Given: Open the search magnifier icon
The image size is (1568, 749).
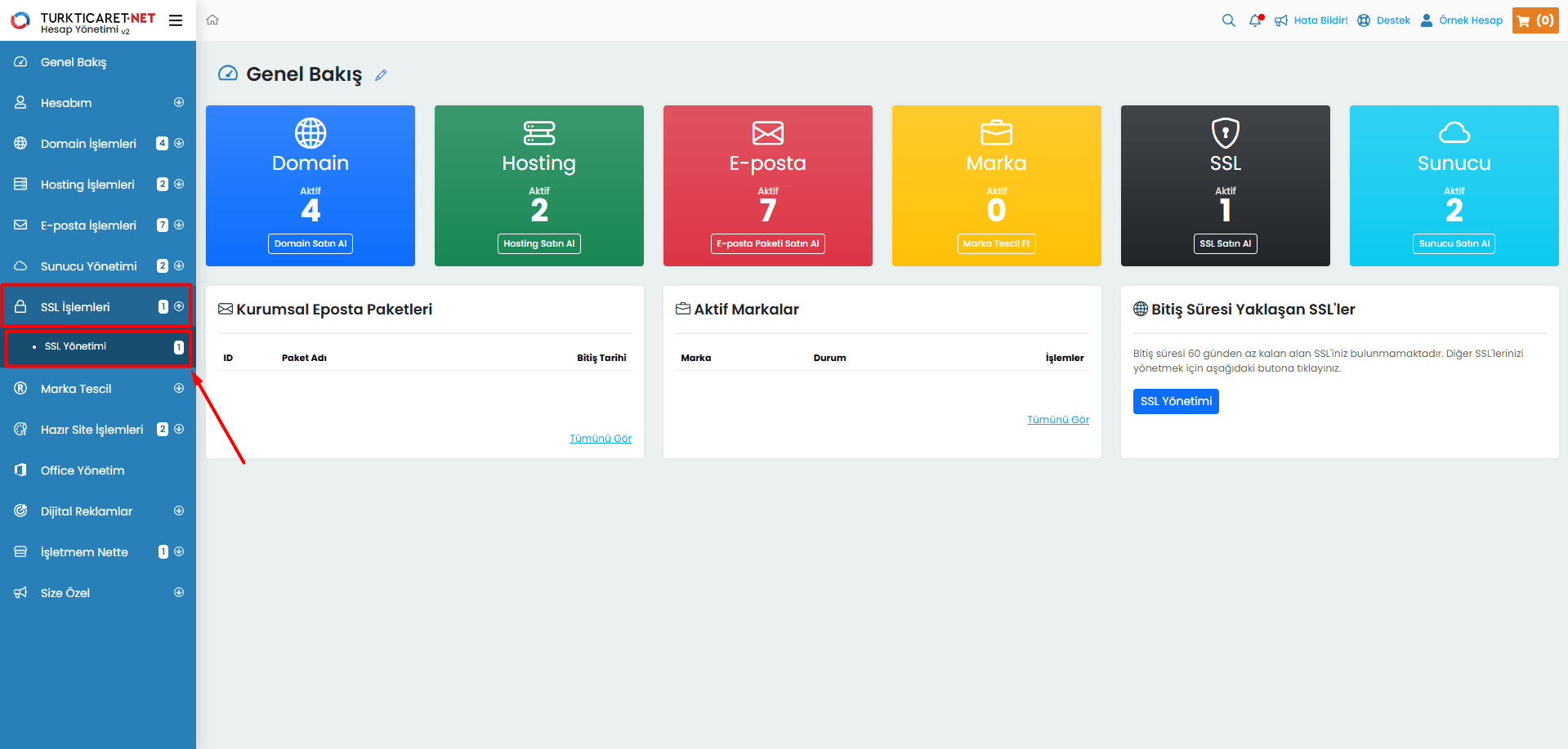Looking at the screenshot, I should (x=1228, y=20).
